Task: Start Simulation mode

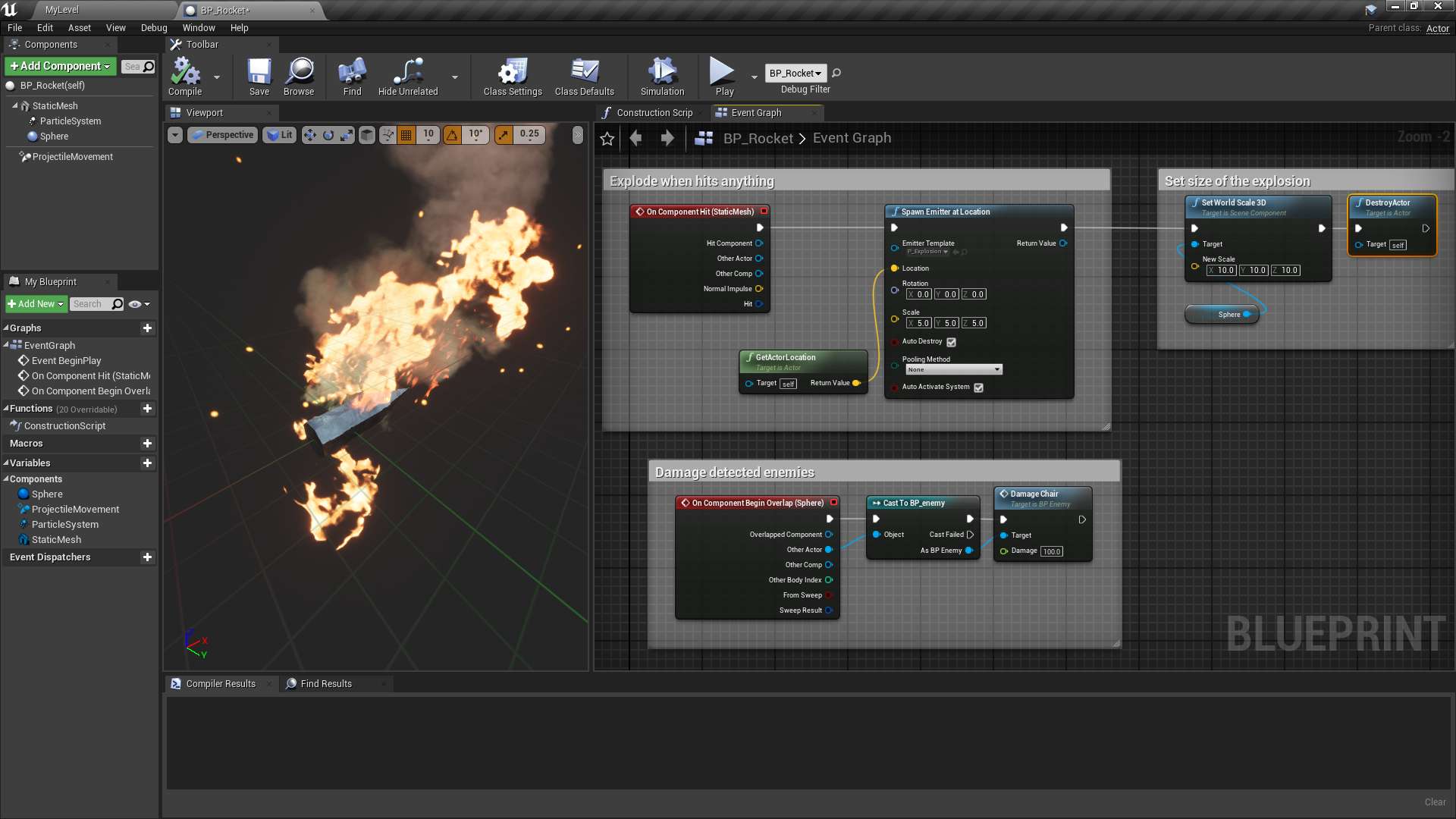Action: 661,76
